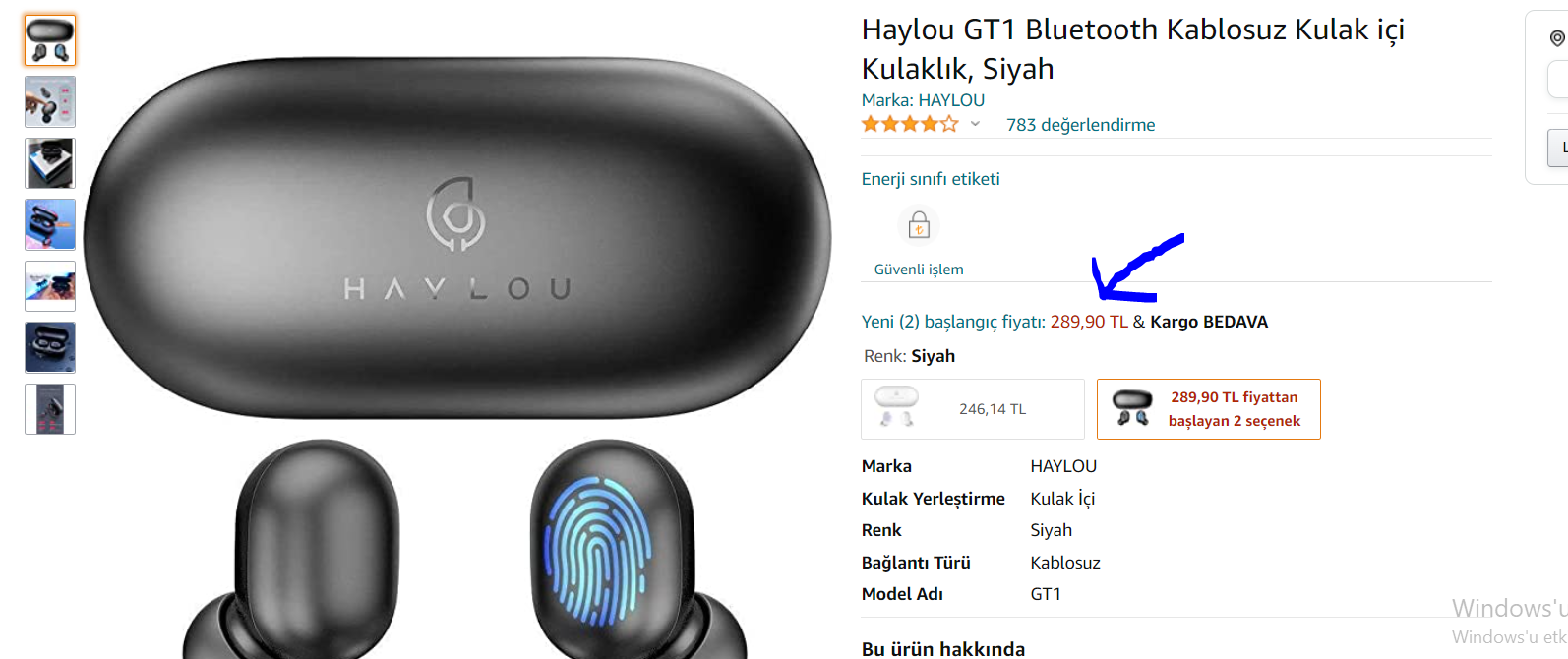Image resolution: width=1568 pixels, height=659 pixels.
Task: Show the fourth thumbnail image
Action: point(50,224)
